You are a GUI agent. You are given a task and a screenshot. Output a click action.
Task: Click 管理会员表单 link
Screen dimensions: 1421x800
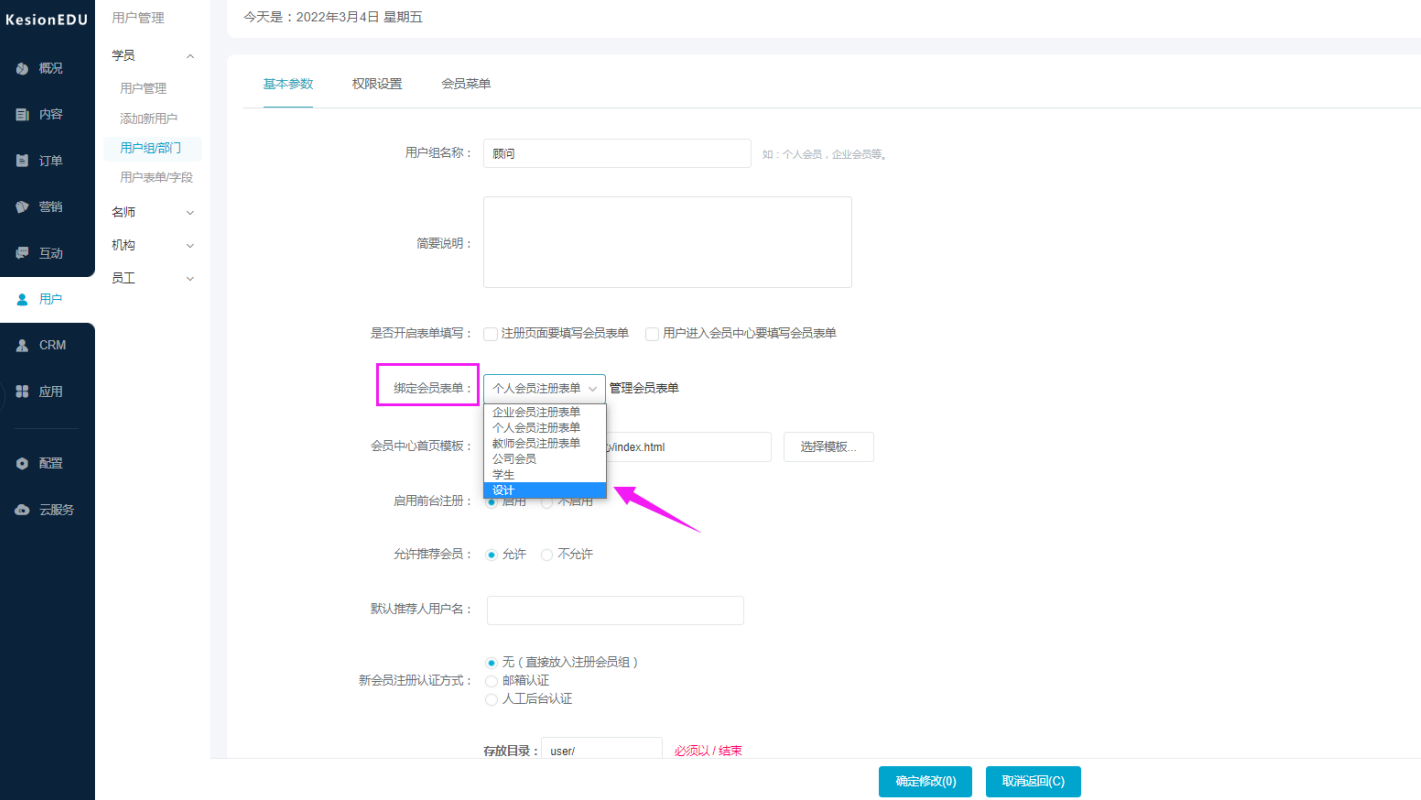[x=644, y=388]
